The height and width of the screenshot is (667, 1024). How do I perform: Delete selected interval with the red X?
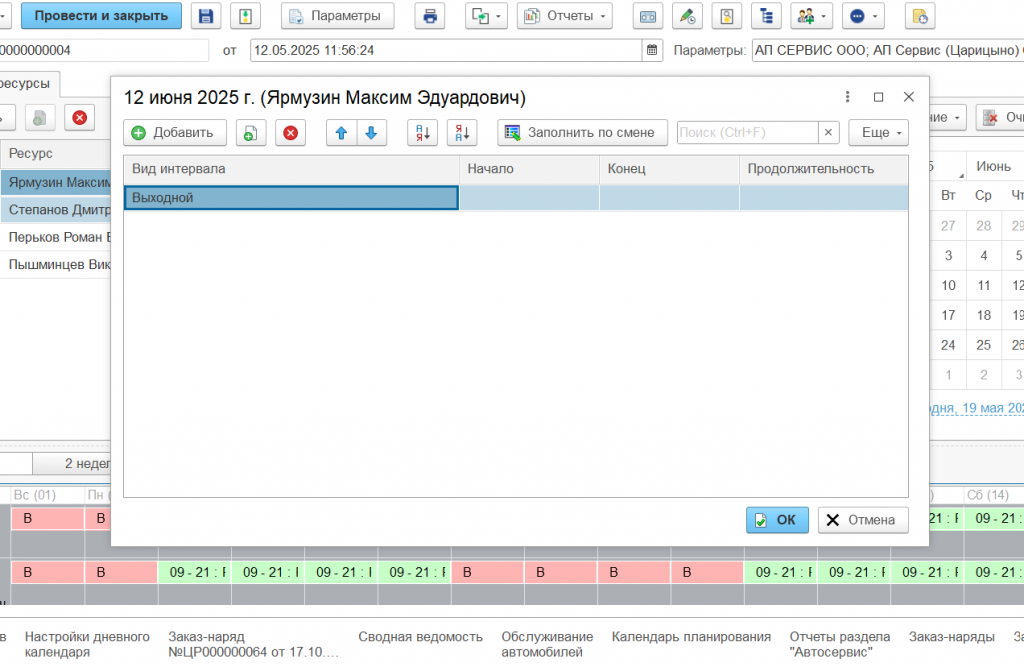coord(290,133)
